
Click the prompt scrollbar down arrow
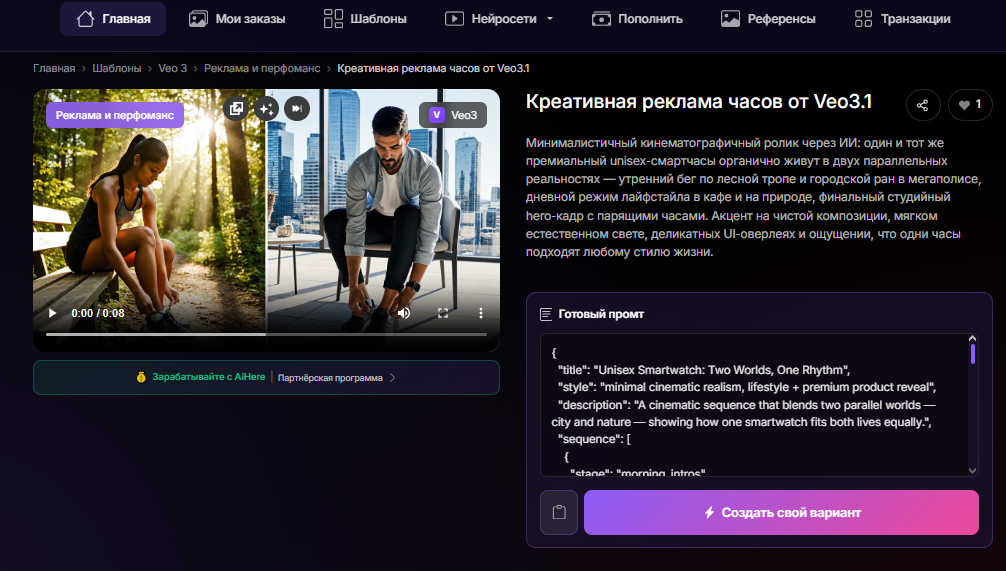click(972, 470)
